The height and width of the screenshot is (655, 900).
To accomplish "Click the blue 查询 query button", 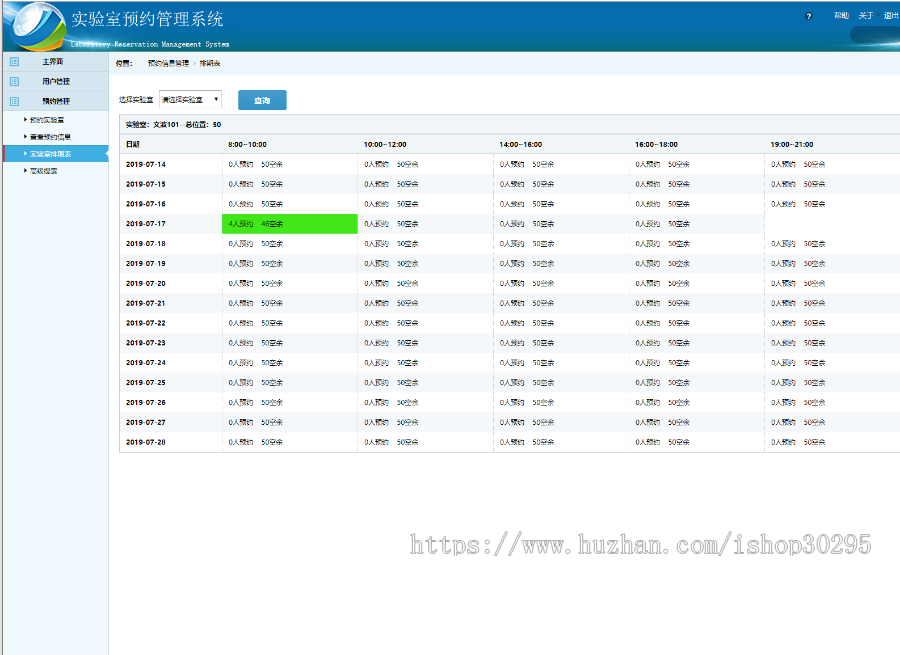I will [x=262, y=100].
